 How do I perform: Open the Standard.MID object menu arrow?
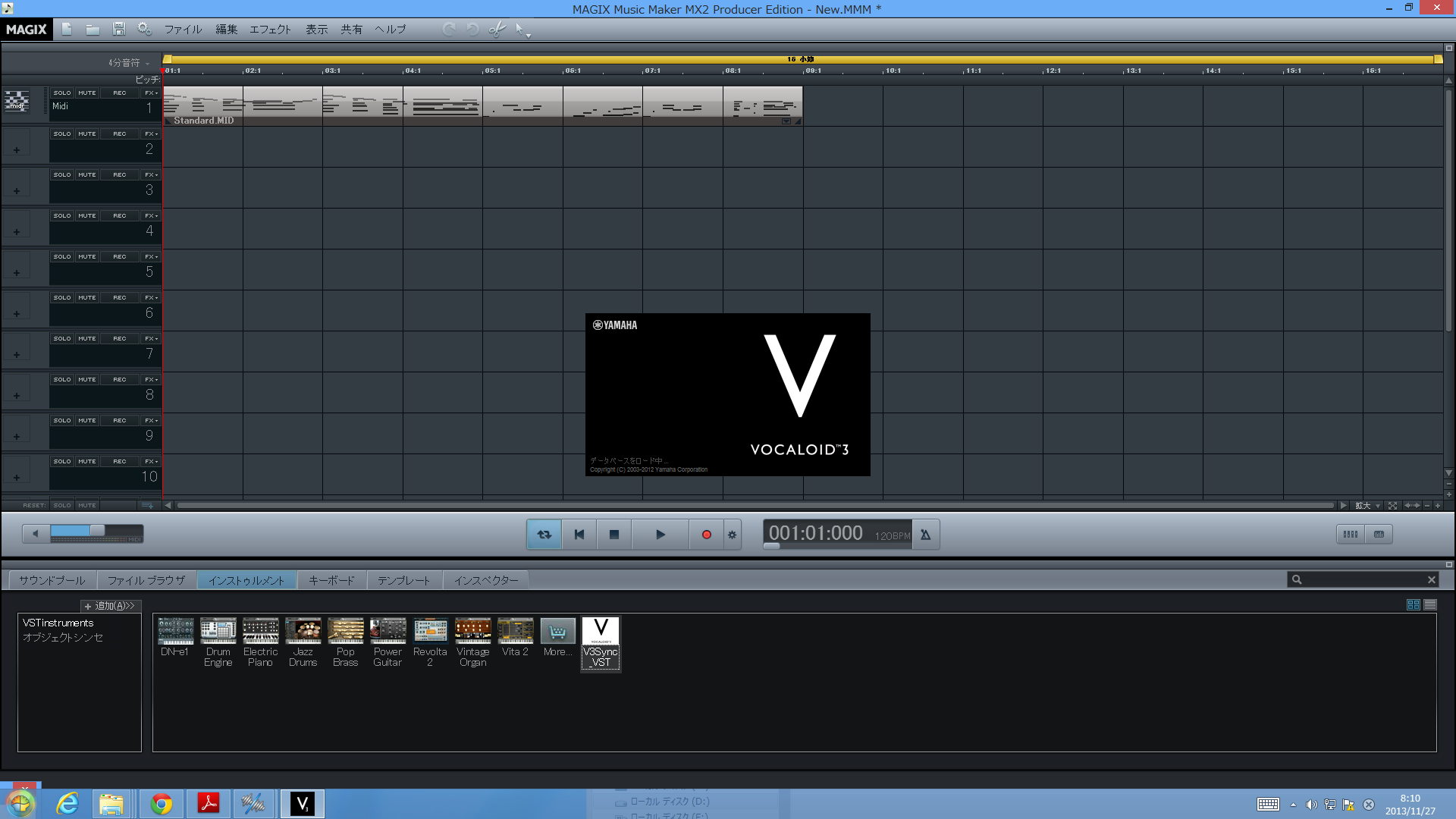pyautogui.click(x=786, y=121)
